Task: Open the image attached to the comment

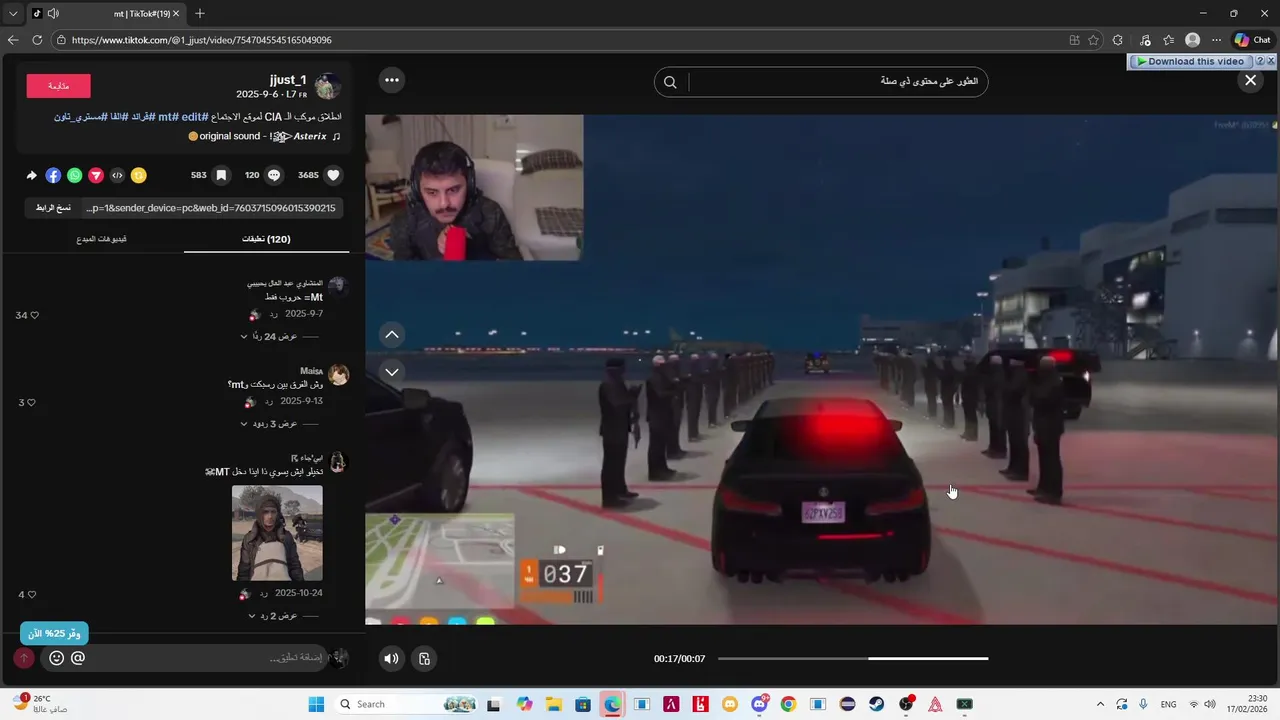Action: coord(277,533)
